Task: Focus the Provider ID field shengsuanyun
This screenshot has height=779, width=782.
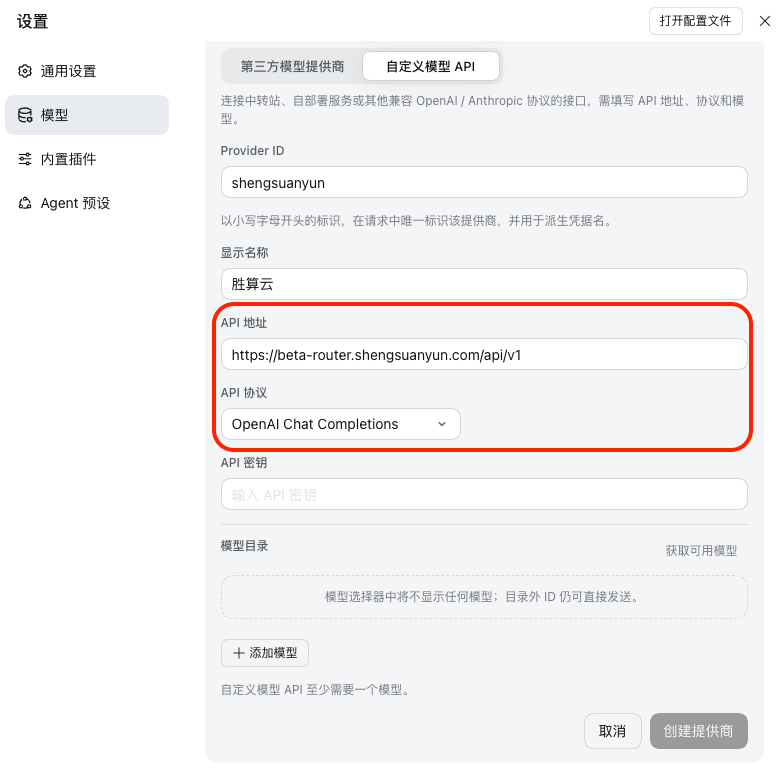Action: pos(484,183)
